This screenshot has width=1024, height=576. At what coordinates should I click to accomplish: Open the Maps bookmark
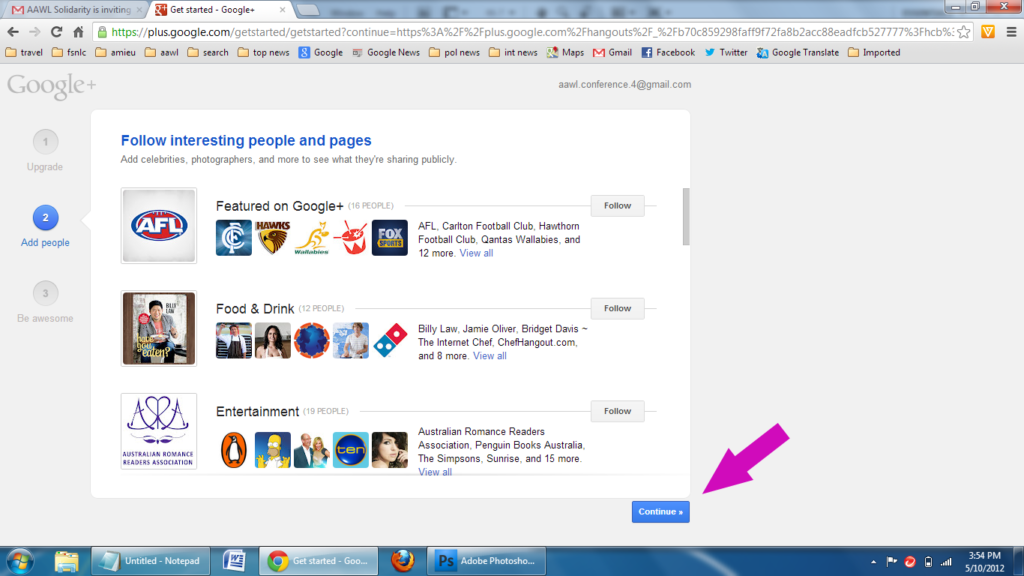tap(566, 52)
